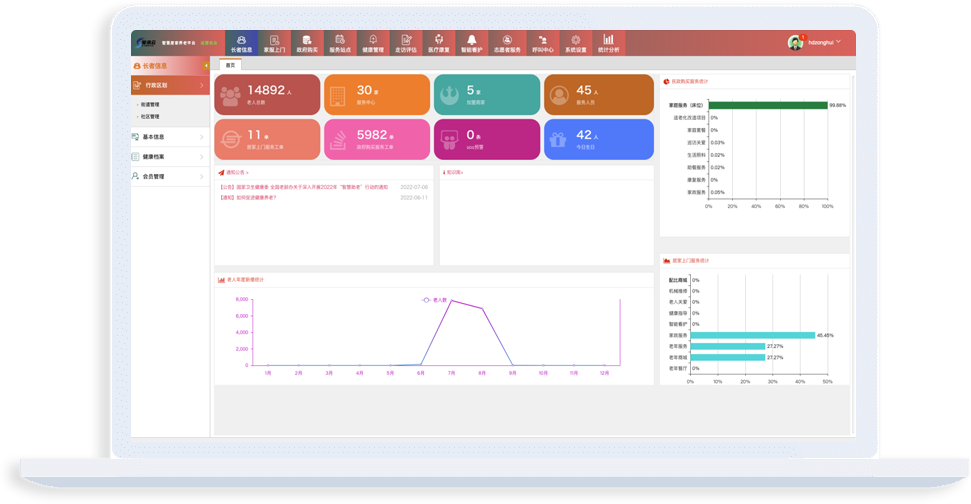Click the hdzonghui user avatar
971x504 pixels.
(795, 43)
